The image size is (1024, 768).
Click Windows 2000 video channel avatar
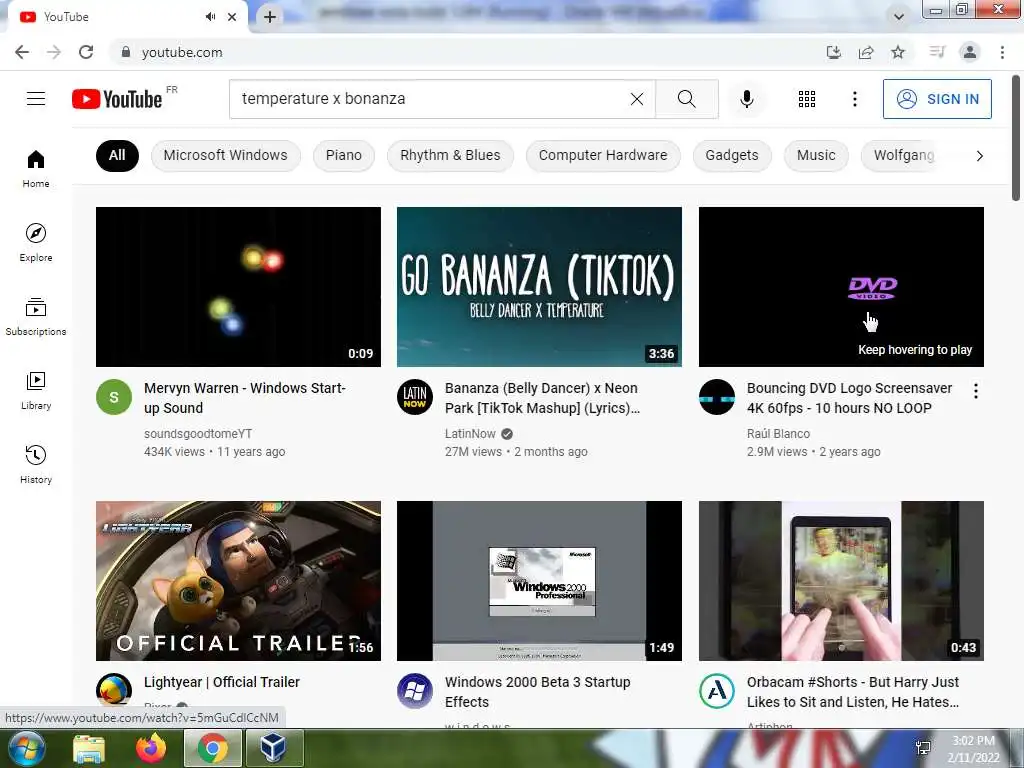pos(415,691)
